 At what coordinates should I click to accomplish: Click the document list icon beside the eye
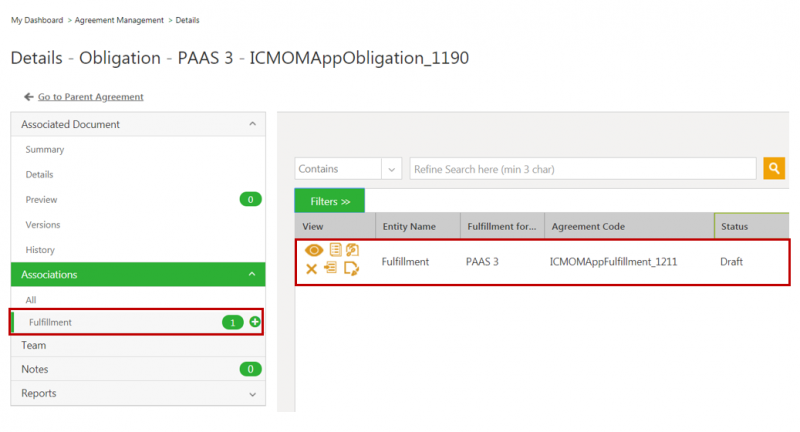(x=335, y=250)
